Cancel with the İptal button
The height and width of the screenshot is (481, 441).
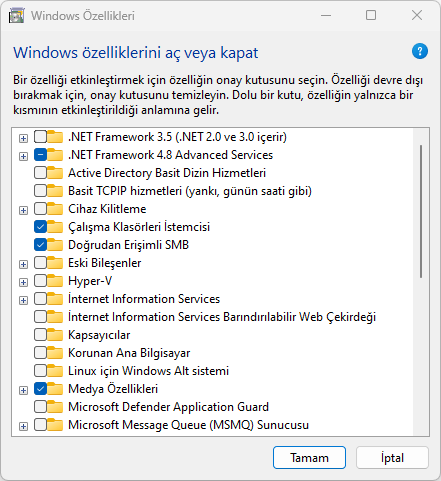pyautogui.click(x=392, y=458)
